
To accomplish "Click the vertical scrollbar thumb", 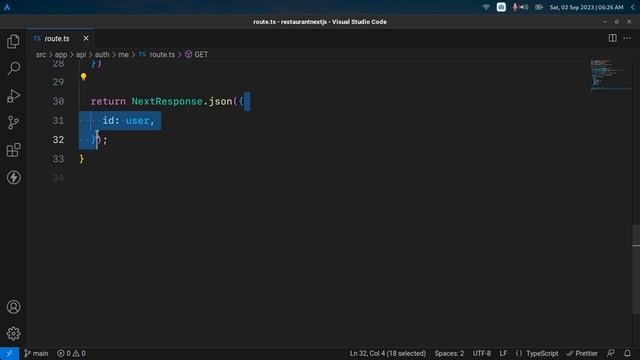I will [x=636, y=269].
